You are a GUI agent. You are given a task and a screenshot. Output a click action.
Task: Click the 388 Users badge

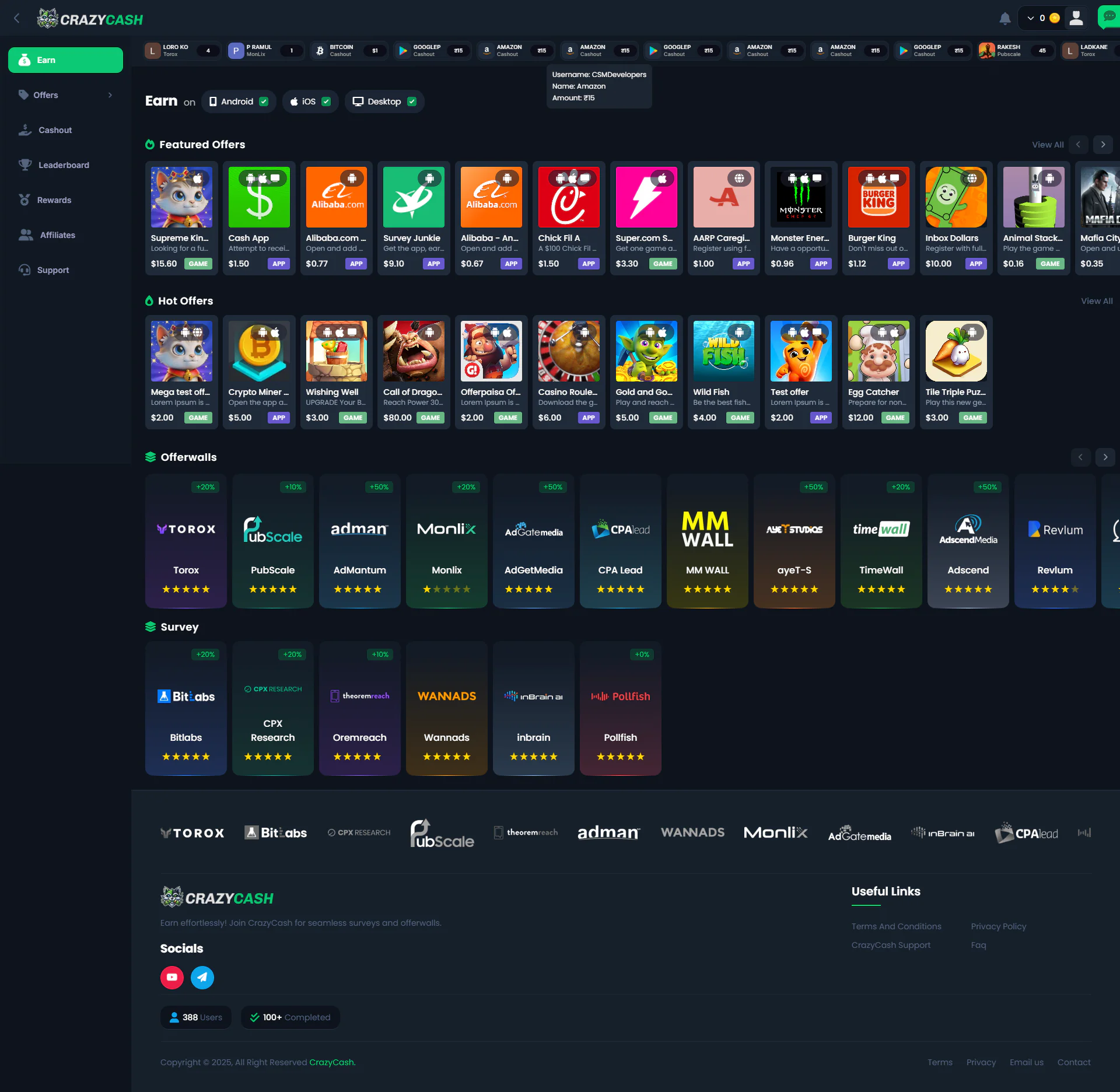tap(196, 1017)
